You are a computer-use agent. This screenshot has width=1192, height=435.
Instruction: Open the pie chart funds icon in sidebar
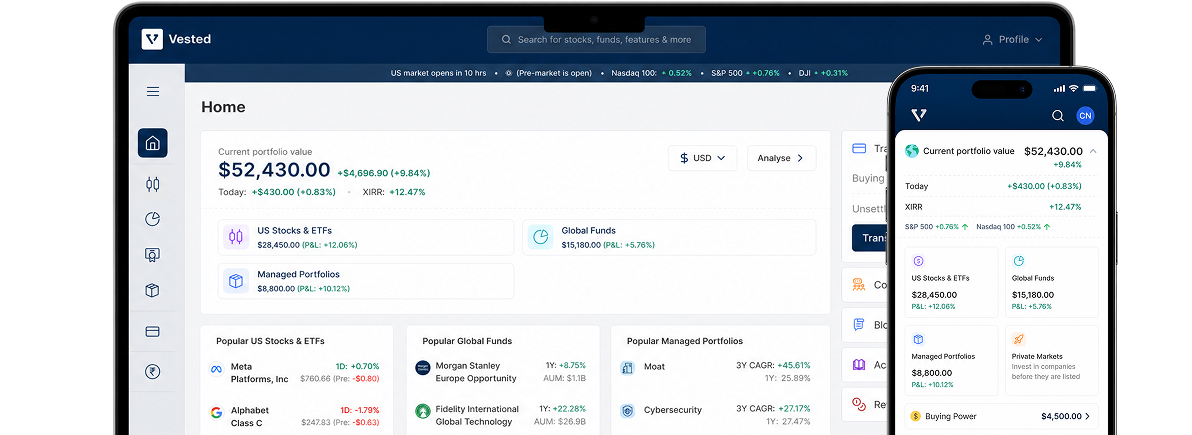(153, 219)
